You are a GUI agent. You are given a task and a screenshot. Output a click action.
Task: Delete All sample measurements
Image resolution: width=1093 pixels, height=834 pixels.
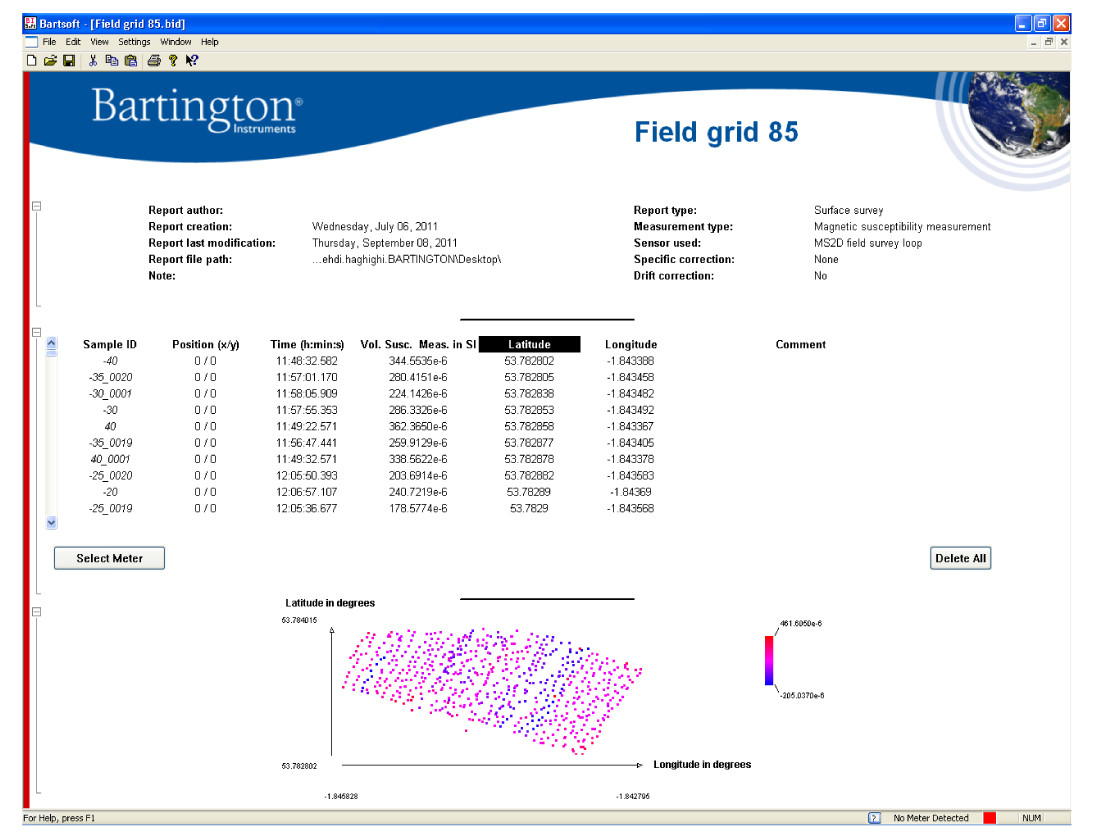960,558
